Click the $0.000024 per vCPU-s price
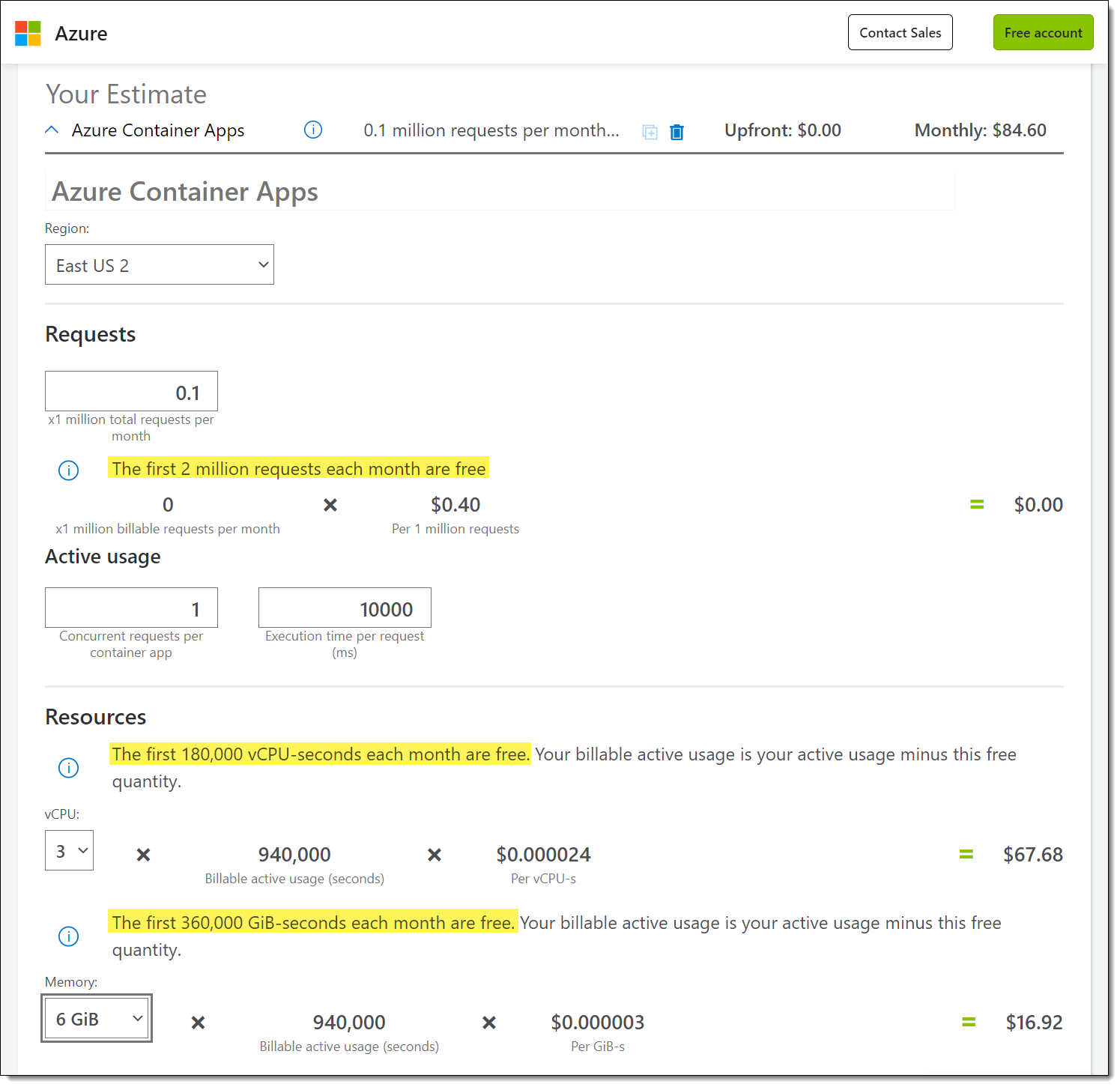Screen dimensions: 1120x1087 (543, 855)
